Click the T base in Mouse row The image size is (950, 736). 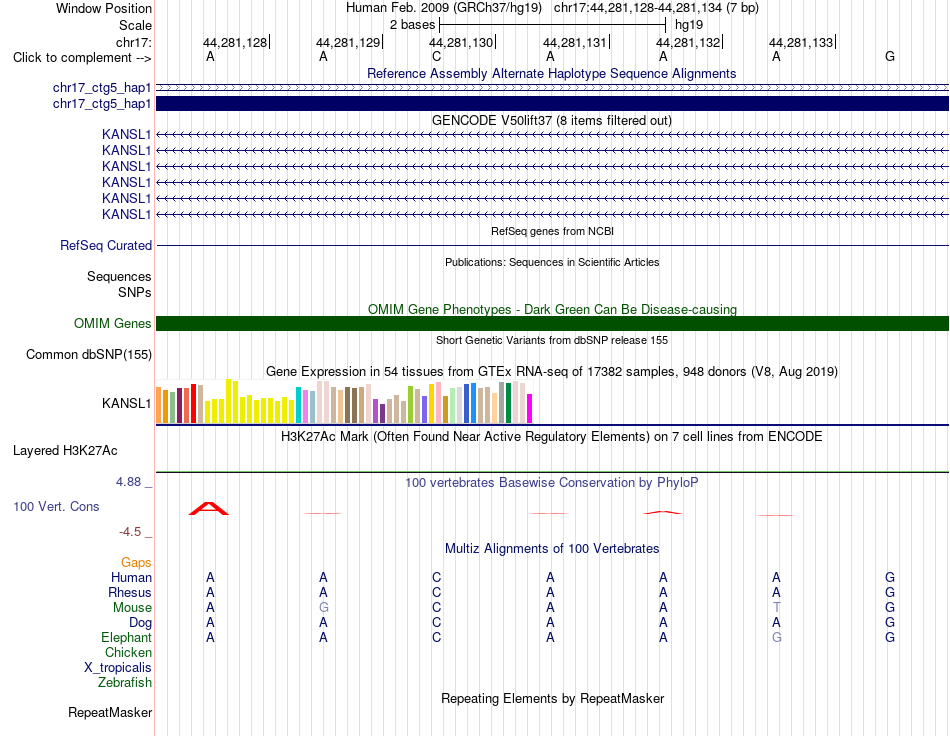click(x=776, y=608)
